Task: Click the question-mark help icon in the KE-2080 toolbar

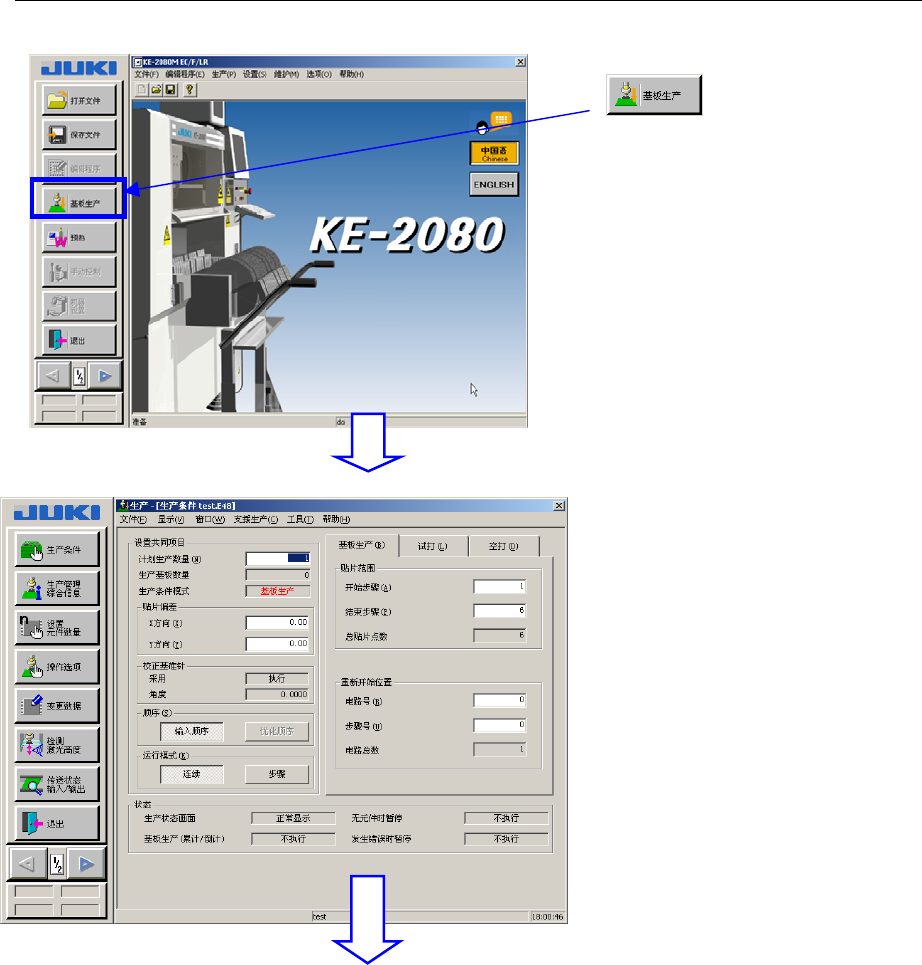Action: tap(190, 90)
